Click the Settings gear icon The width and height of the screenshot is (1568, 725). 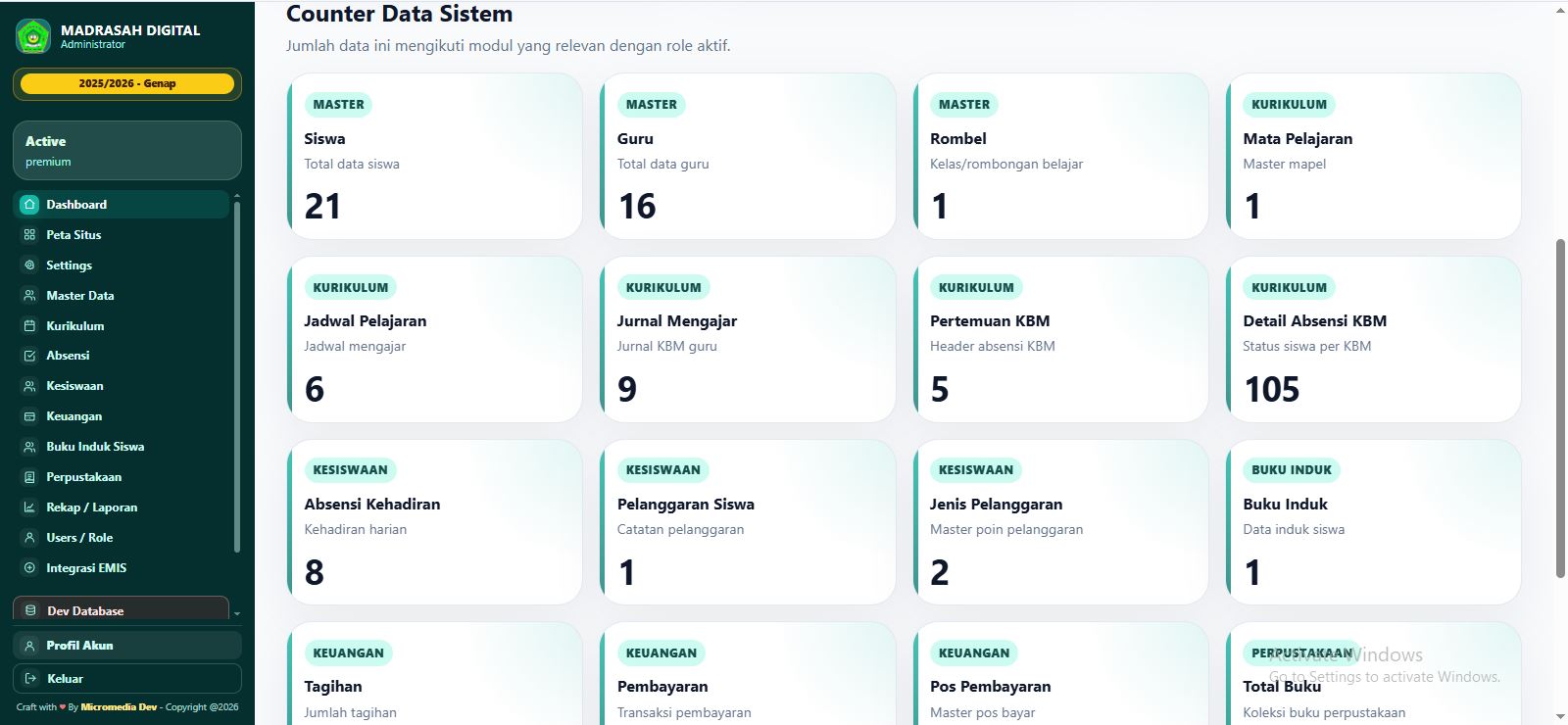click(x=29, y=266)
